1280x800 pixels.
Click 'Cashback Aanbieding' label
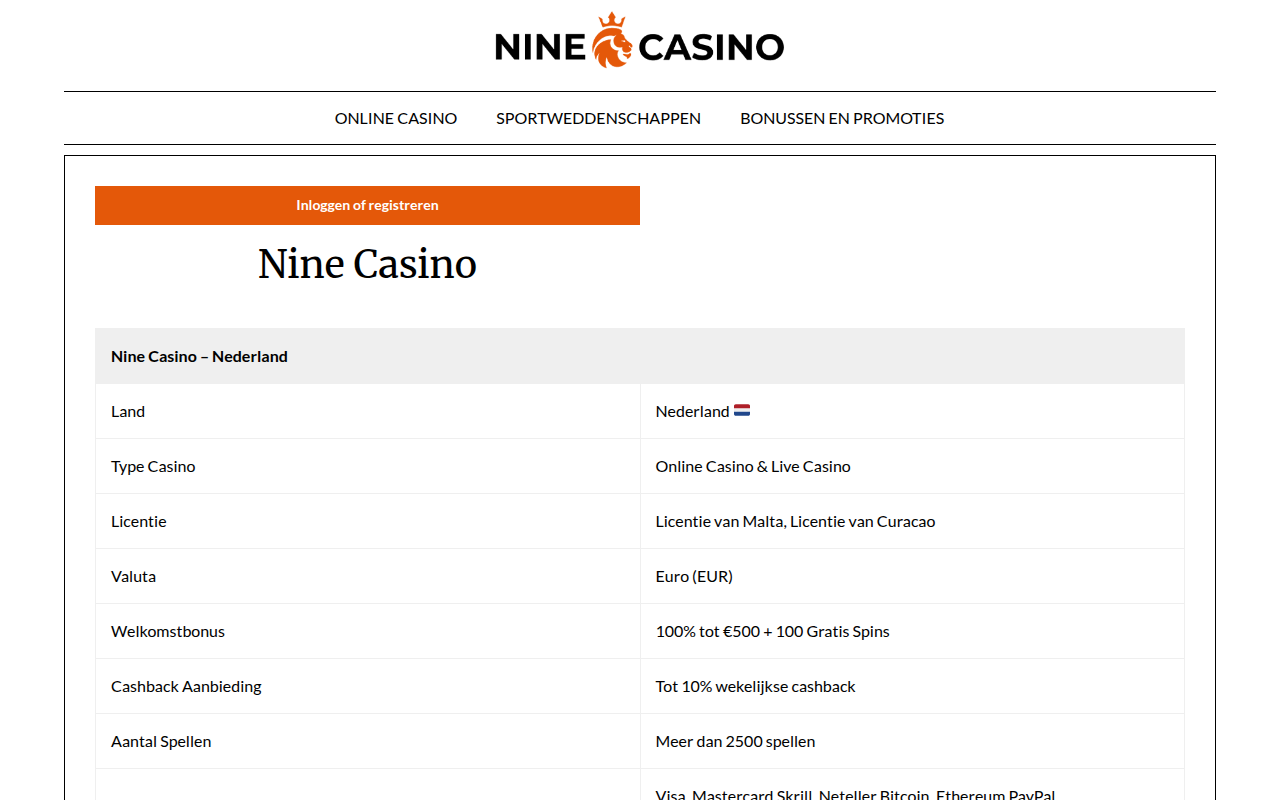click(x=186, y=686)
